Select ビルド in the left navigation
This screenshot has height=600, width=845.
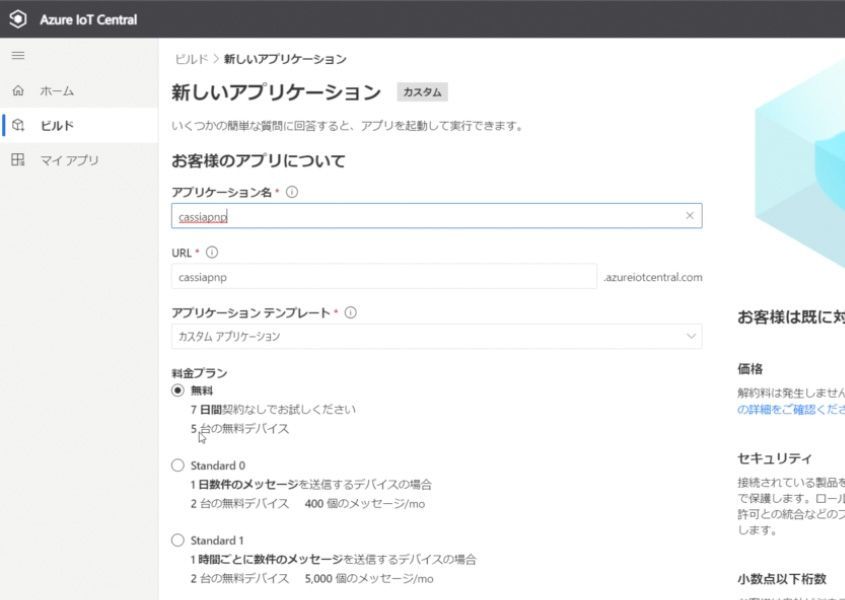click(x=57, y=125)
